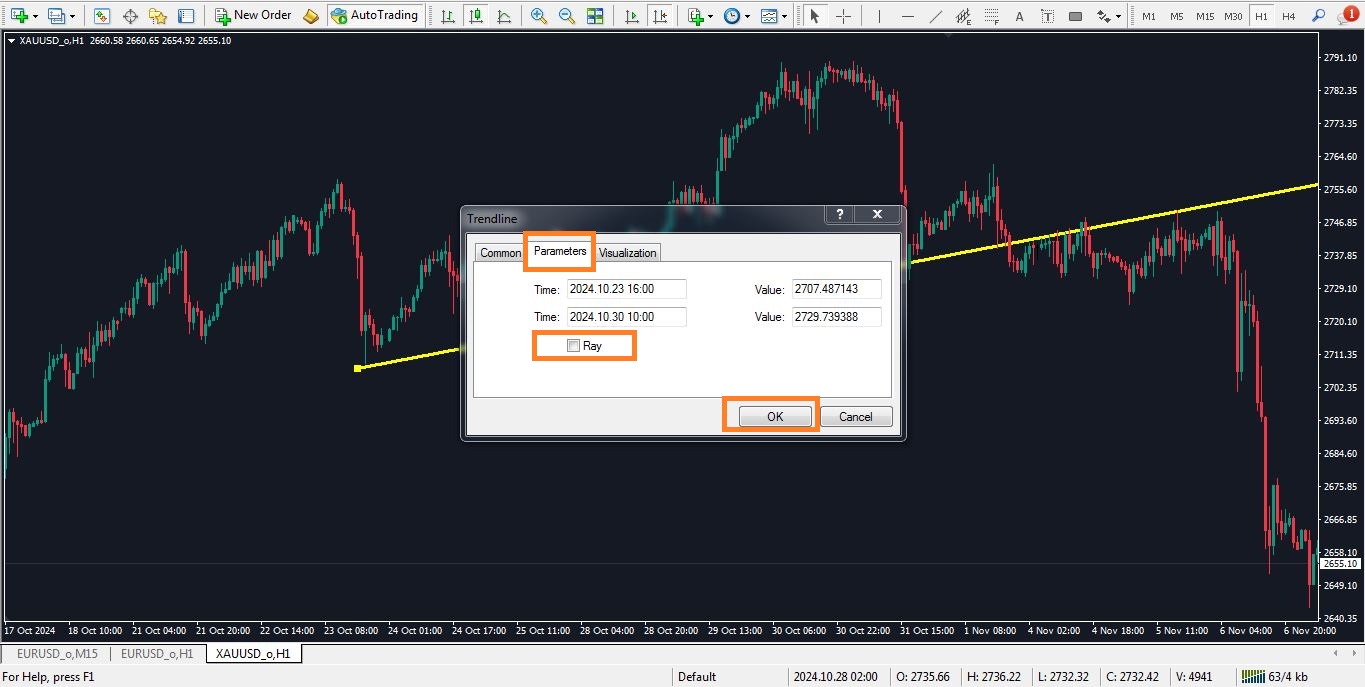Image resolution: width=1365 pixels, height=687 pixels.
Task: Switch to the Common tab
Action: point(499,253)
